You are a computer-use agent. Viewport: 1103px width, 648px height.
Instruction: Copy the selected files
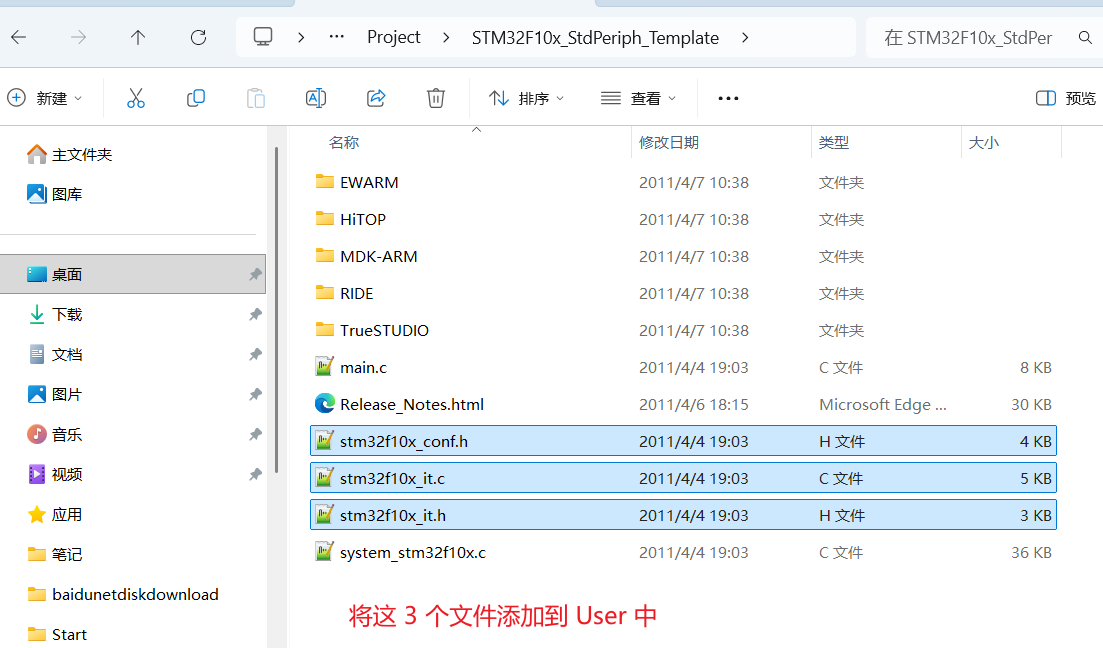196,98
